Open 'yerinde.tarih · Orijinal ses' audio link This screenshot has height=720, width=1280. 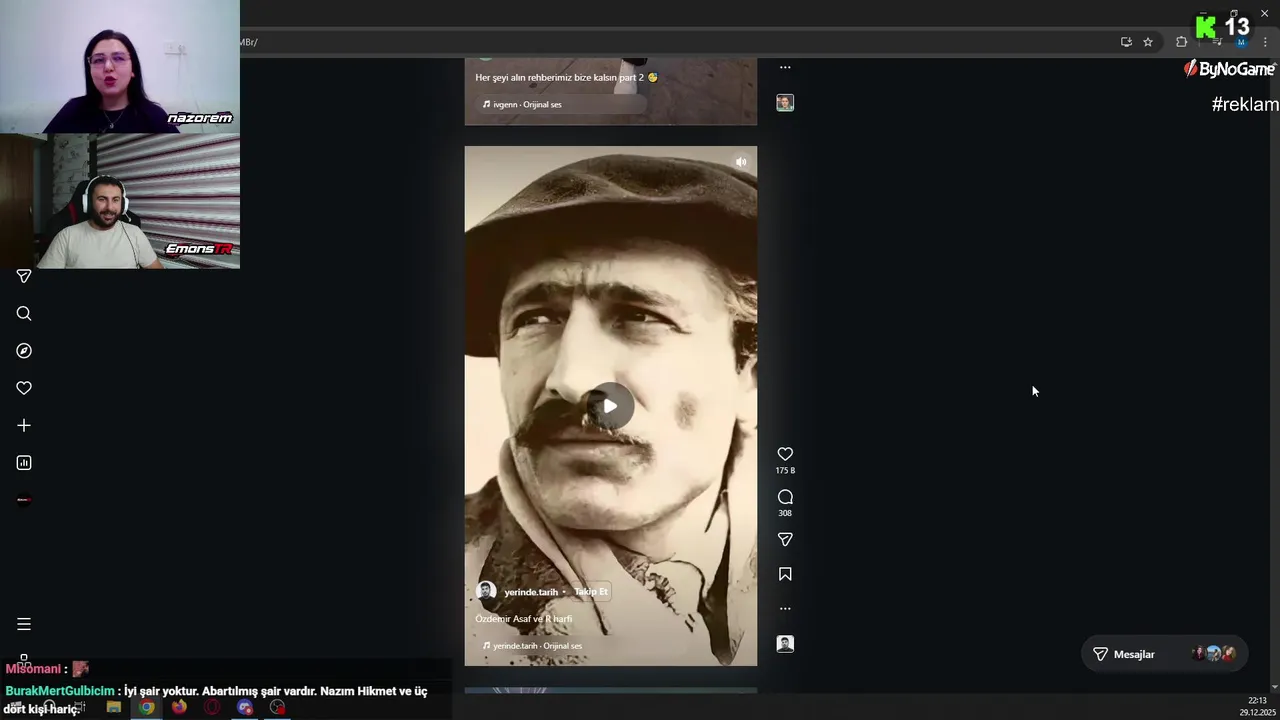coord(532,646)
